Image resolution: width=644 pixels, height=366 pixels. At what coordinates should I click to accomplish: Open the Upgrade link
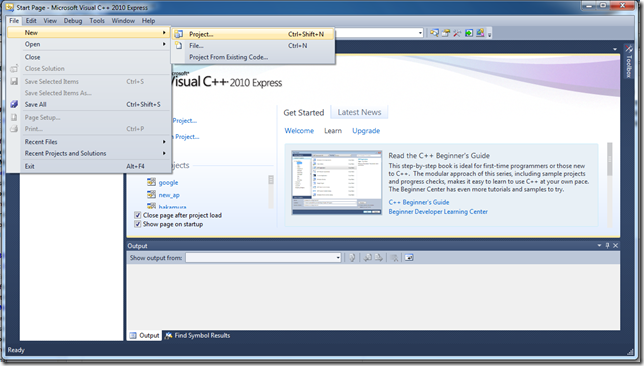[366, 131]
